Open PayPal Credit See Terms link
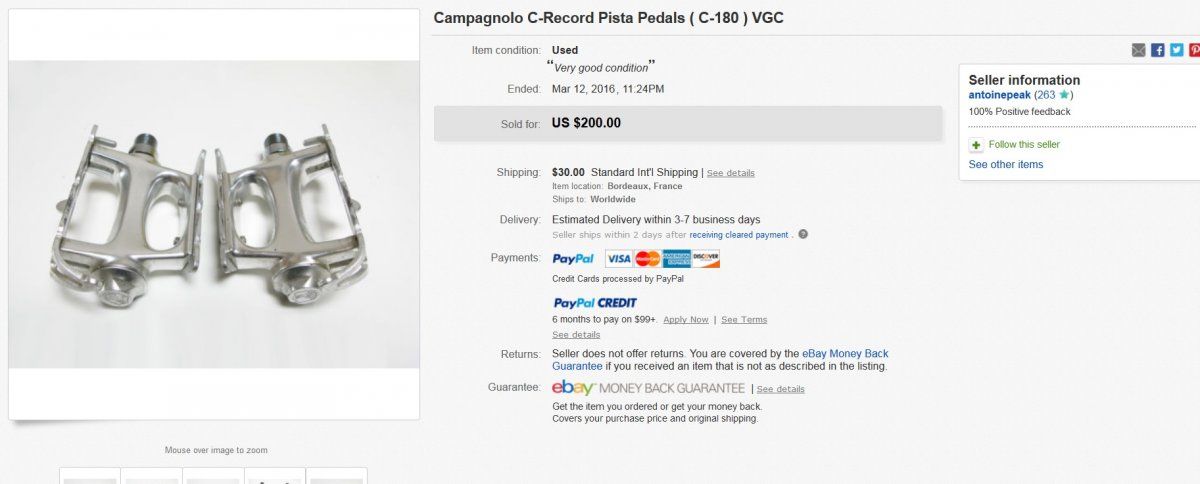This screenshot has height=484, width=1200. click(744, 320)
